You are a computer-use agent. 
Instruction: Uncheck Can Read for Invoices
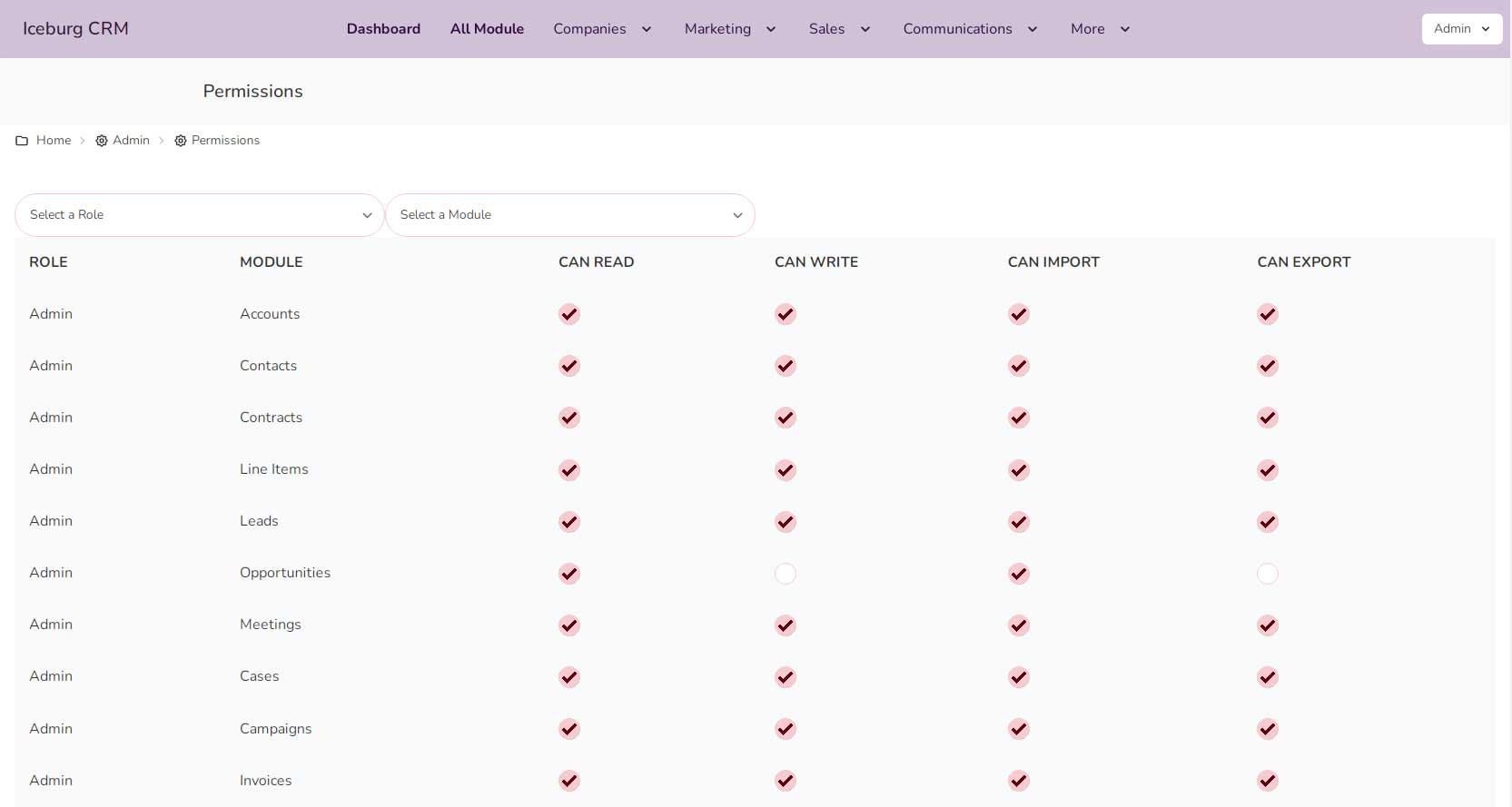tap(569, 781)
